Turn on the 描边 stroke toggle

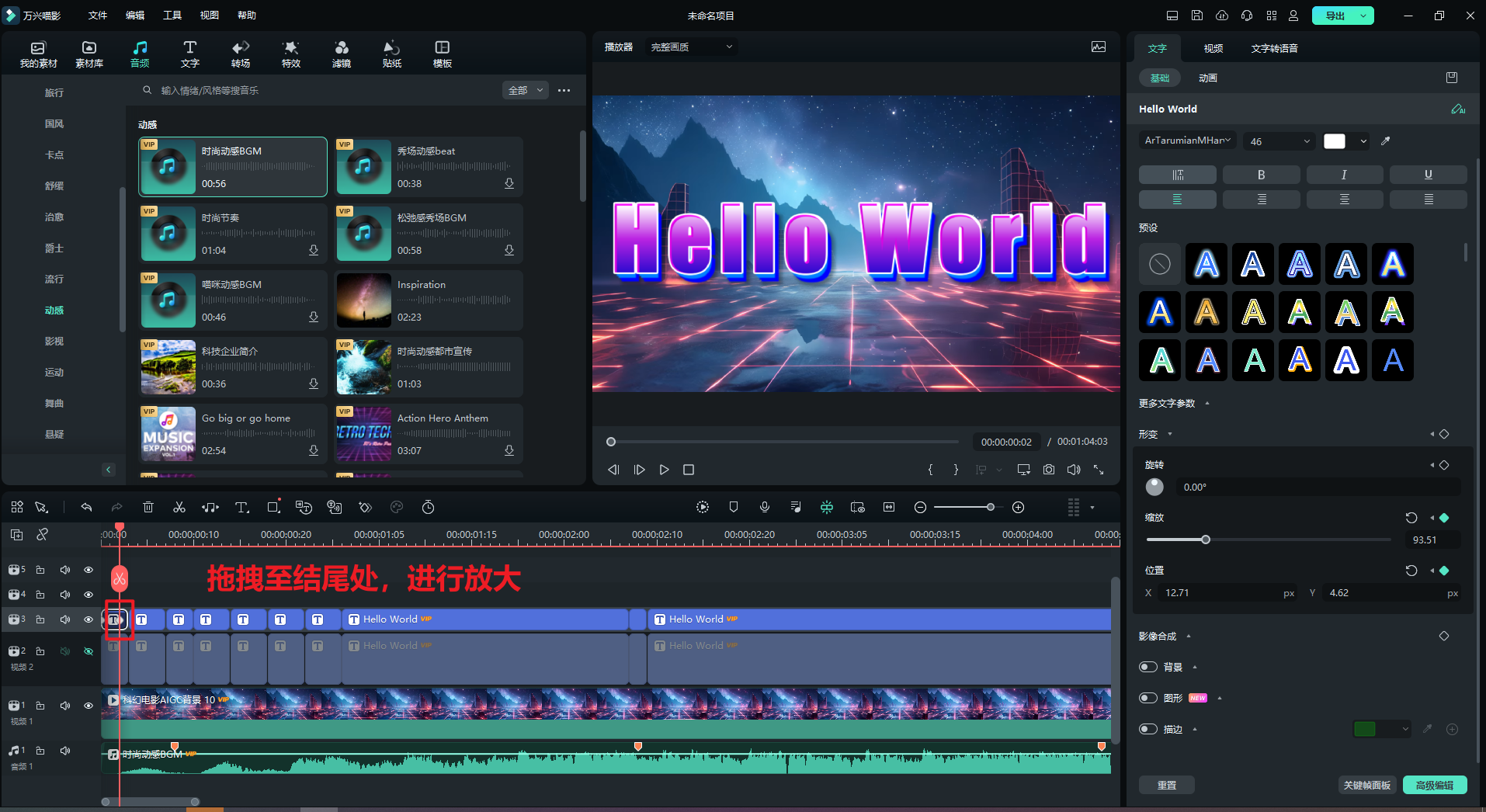[x=1148, y=729]
